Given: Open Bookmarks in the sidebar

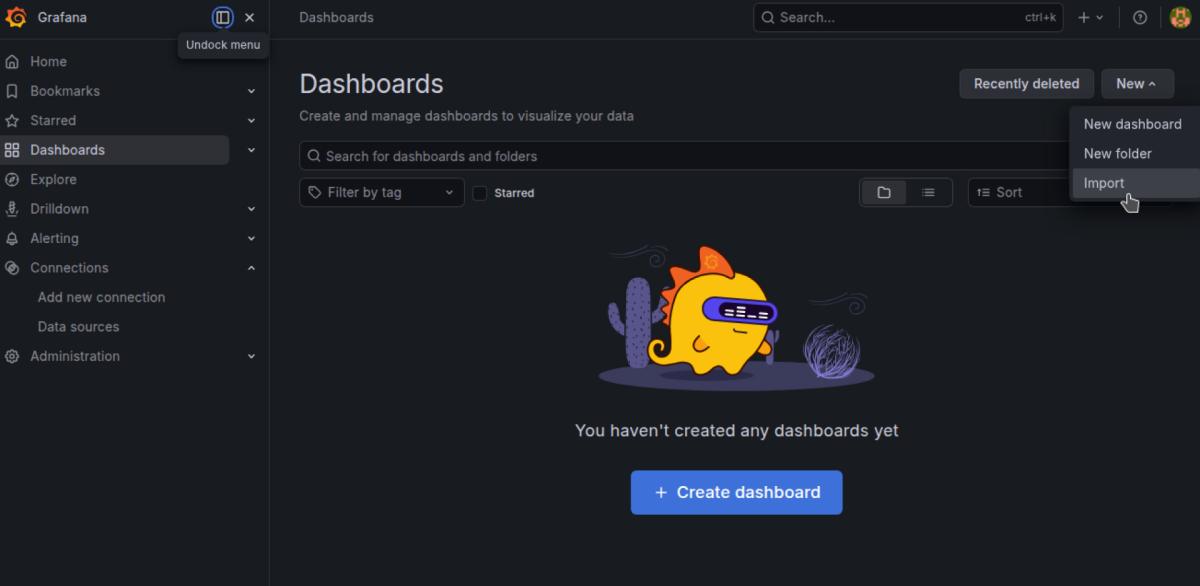Looking at the screenshot, I should (x=65, y=91).
